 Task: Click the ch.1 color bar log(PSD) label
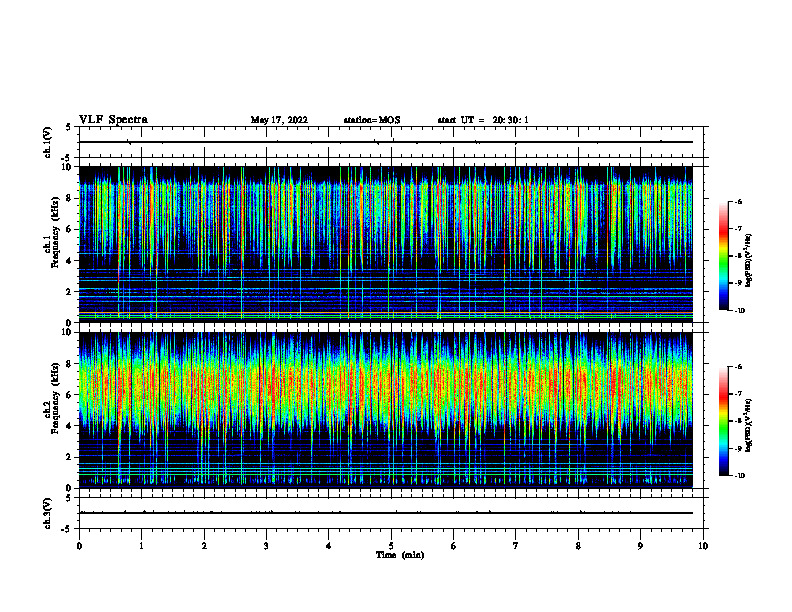[749, 261]
